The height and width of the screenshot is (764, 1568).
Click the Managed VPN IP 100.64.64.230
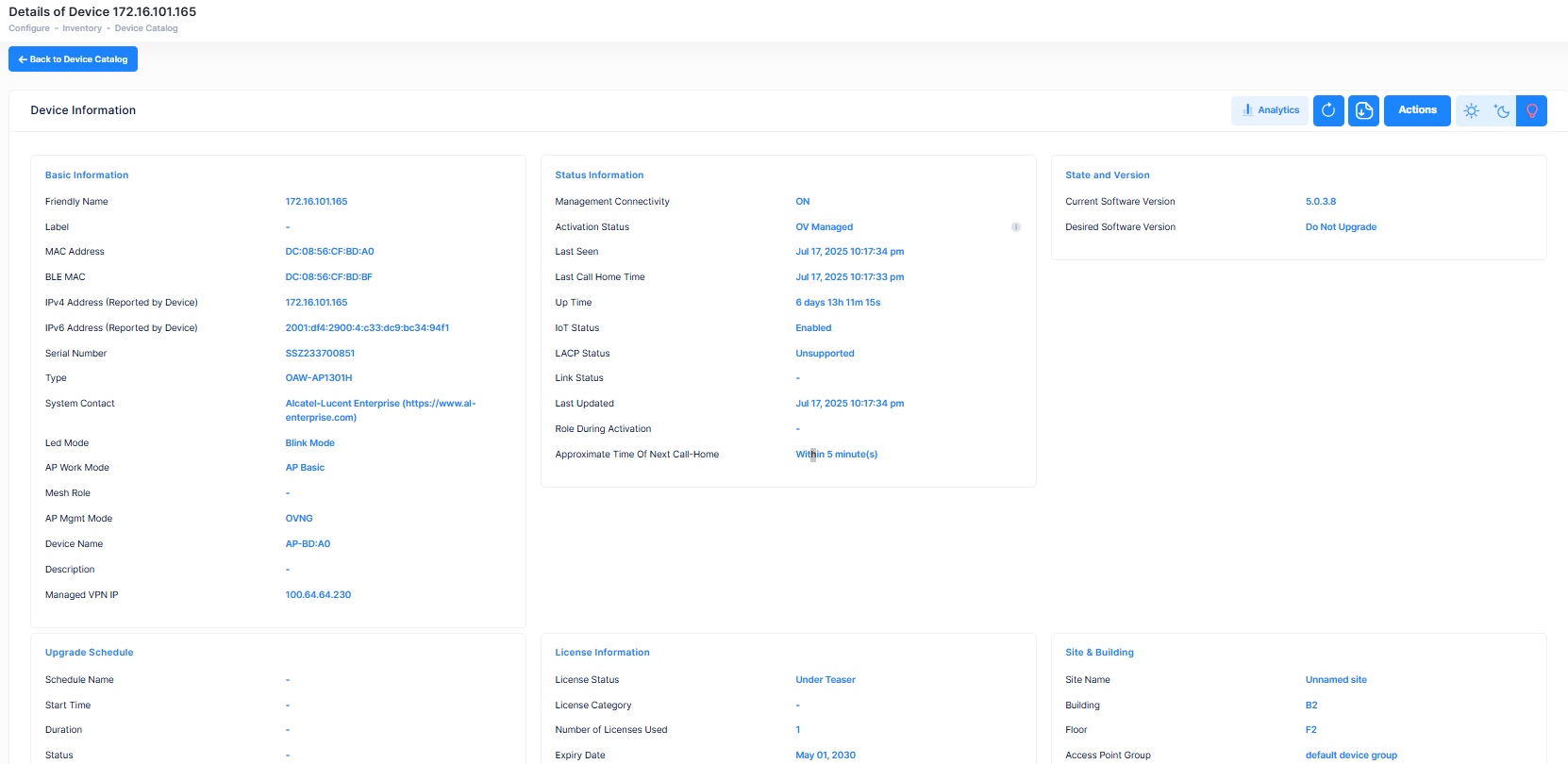click(318, 595)
